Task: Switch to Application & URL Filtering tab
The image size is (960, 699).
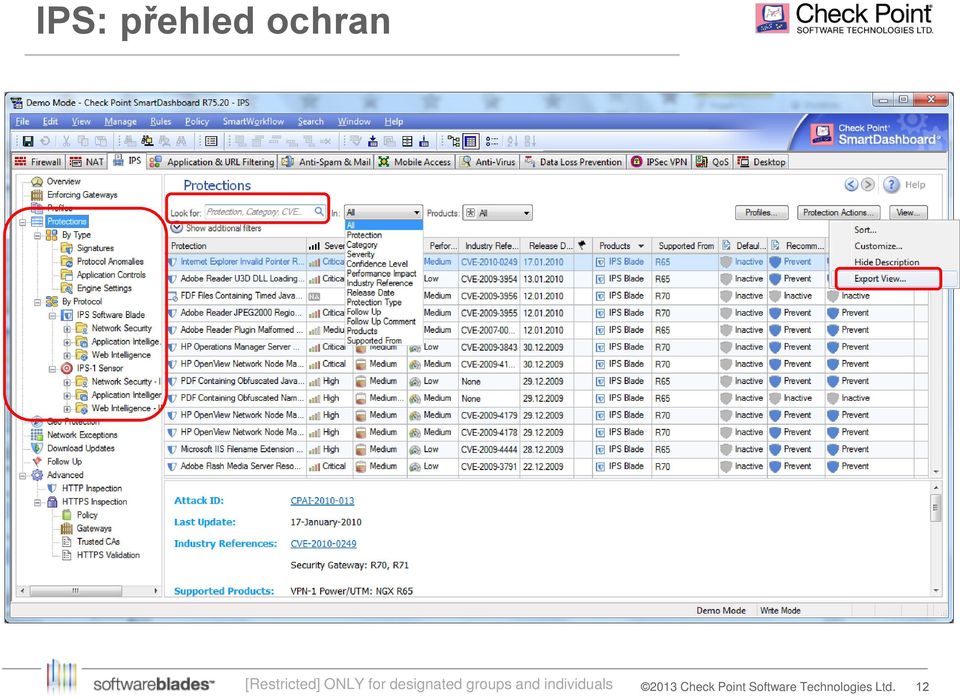Action: point(212,162)
